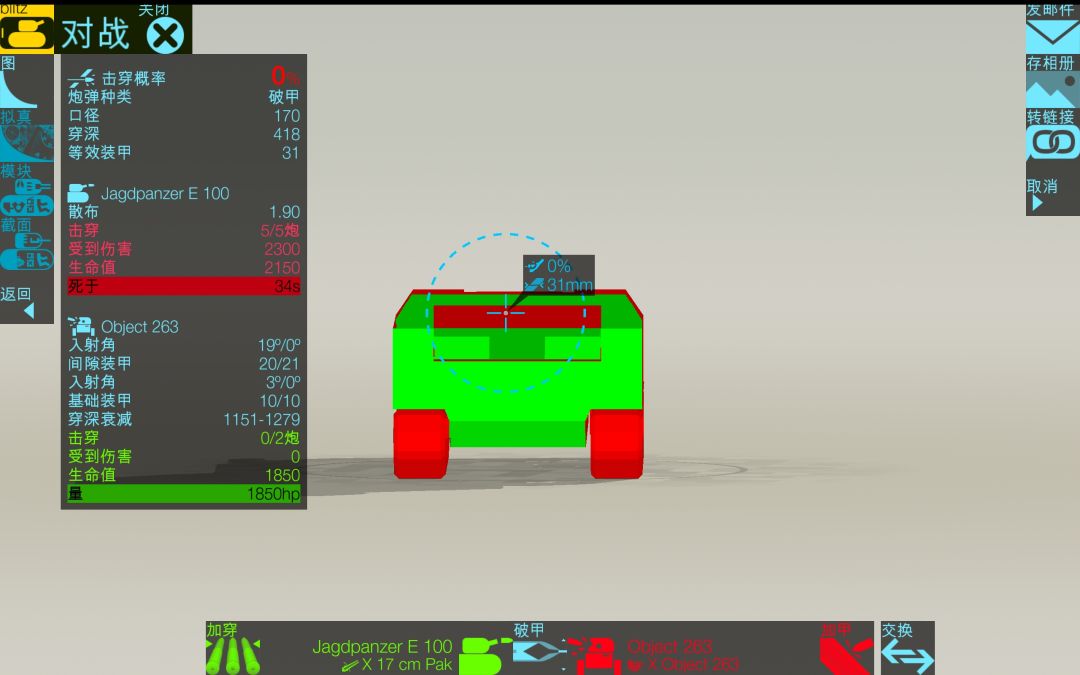Swap tanks with the 交换 arrows
Image resolution: width=1080 pixels, height=675 pixels.
907,656
